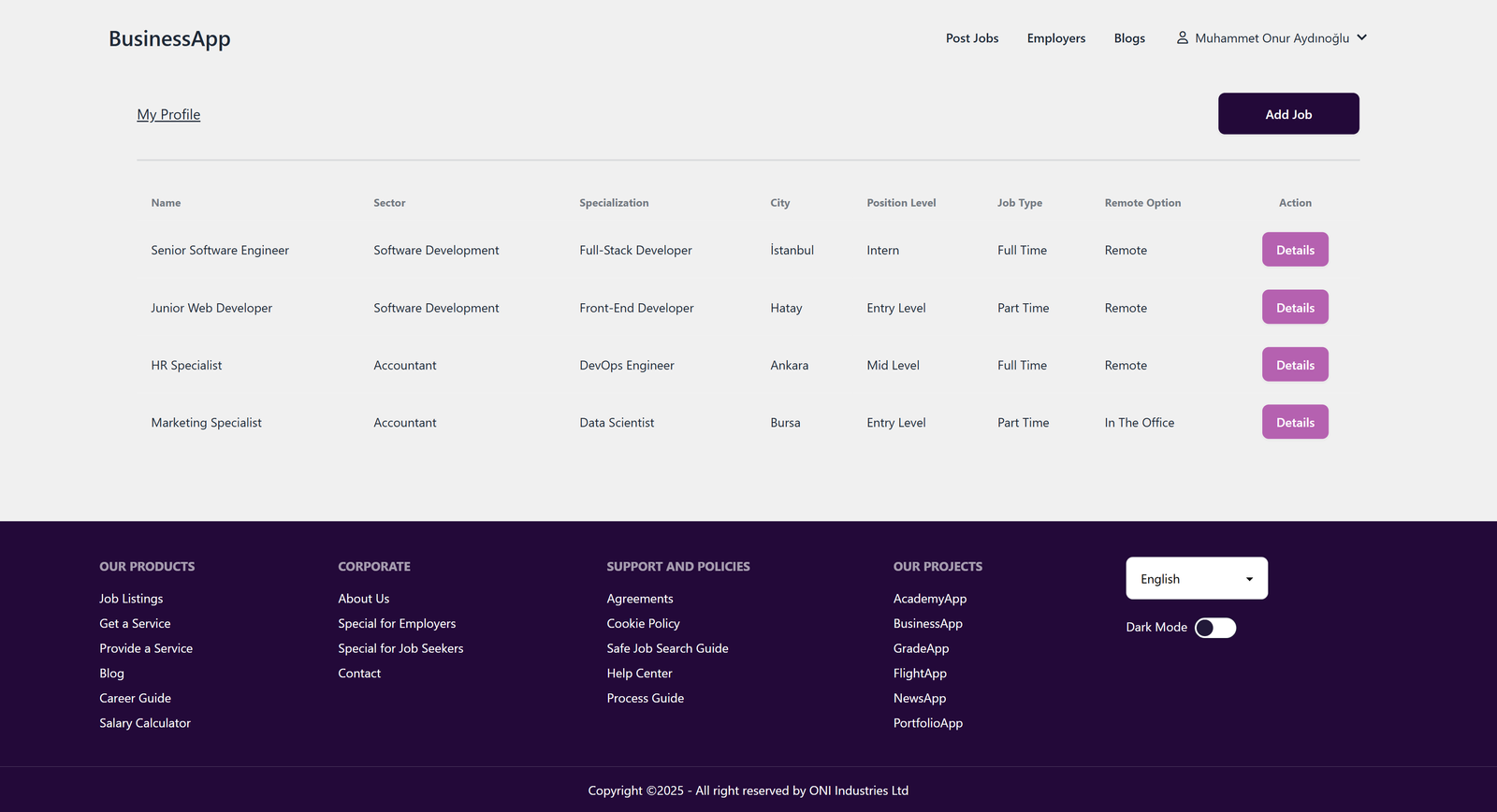The height and width of the screenshot is (812, 1497).
Task: Click the BusinessApp logo in header
Action: 169,39
